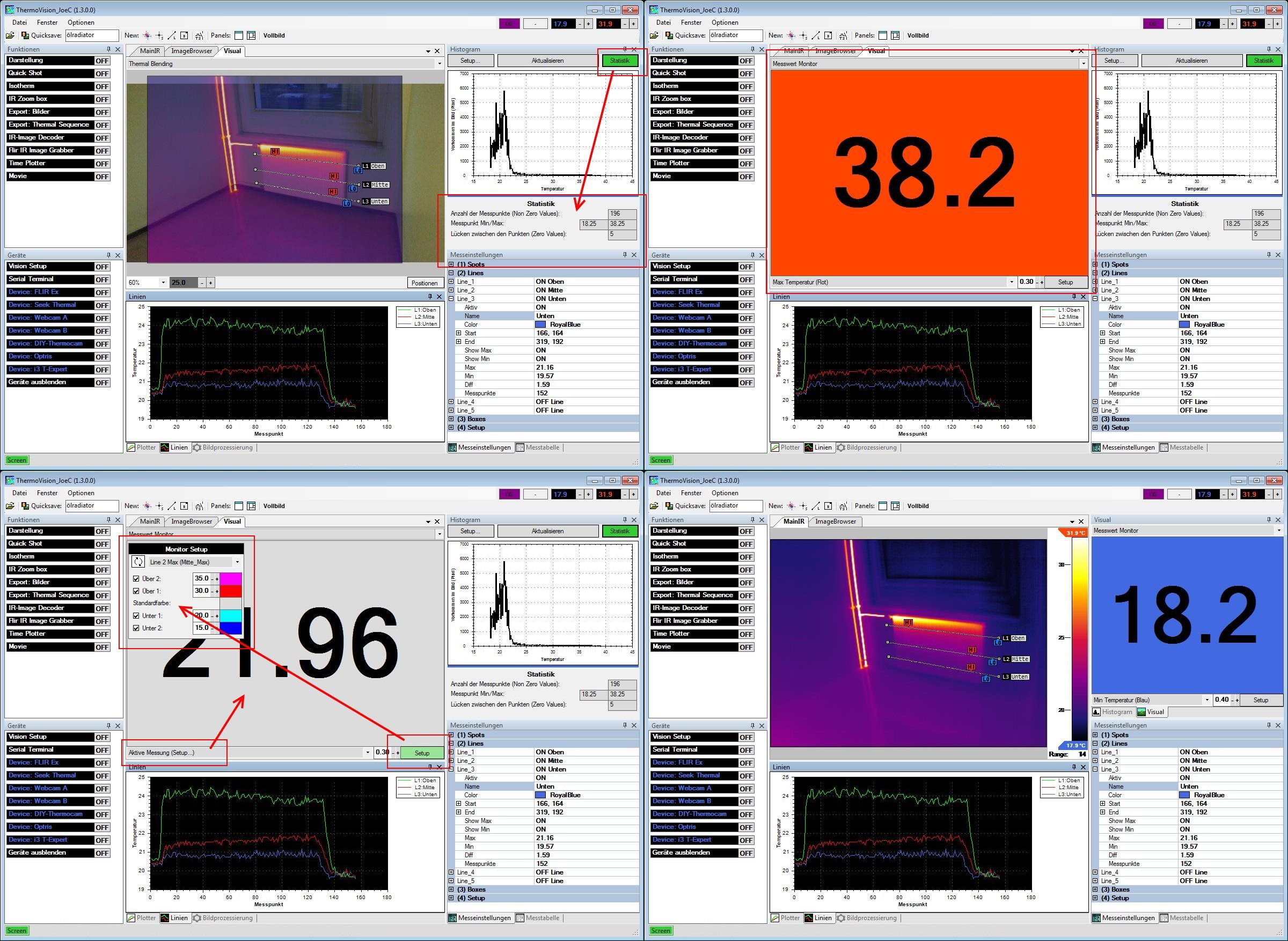Toggle the Über 1 checkbox
The width and height of the screenshot is (1288, 941).
[136, 591]
